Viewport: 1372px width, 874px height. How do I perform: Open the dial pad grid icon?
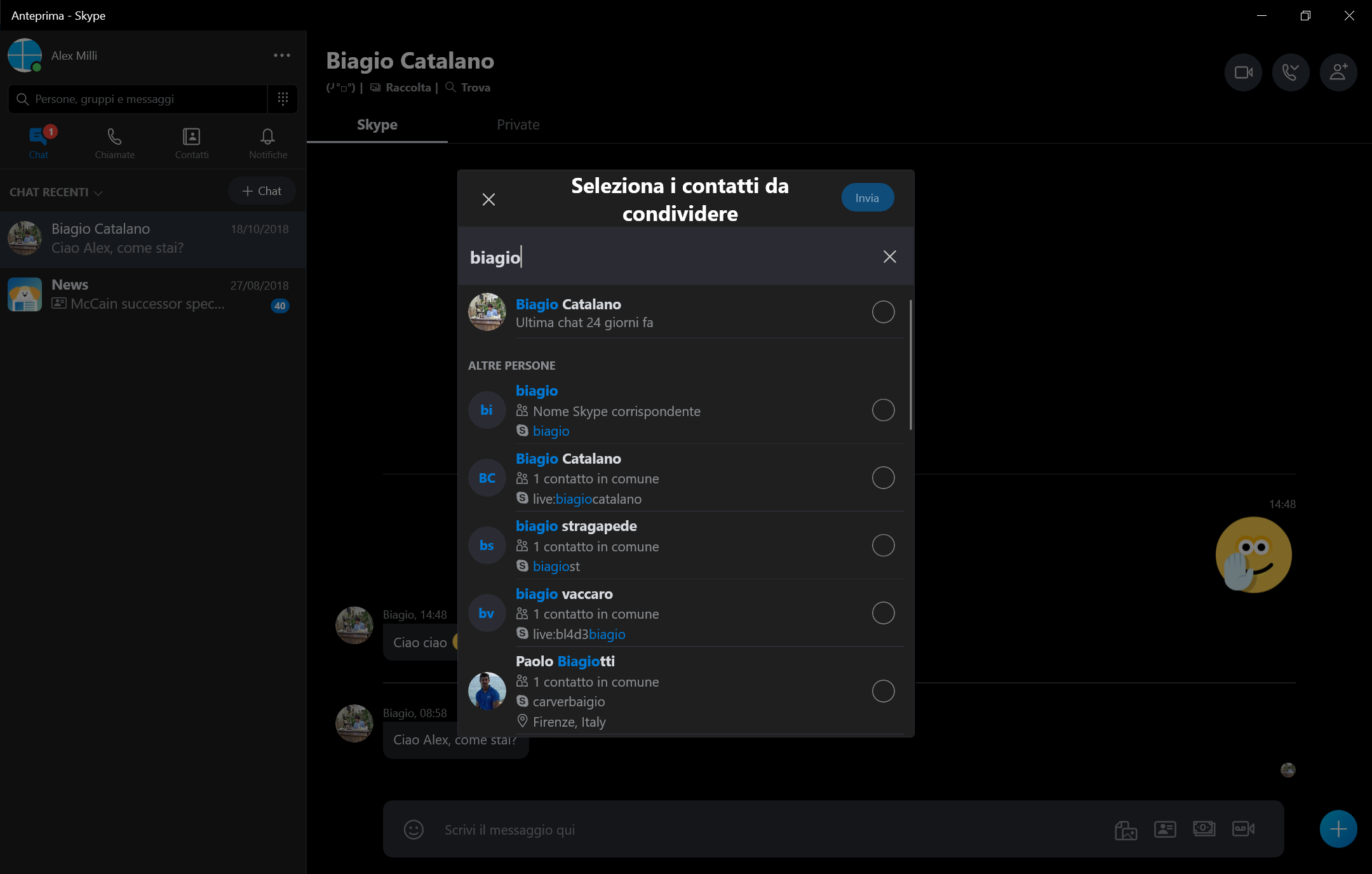pos(283,99)
